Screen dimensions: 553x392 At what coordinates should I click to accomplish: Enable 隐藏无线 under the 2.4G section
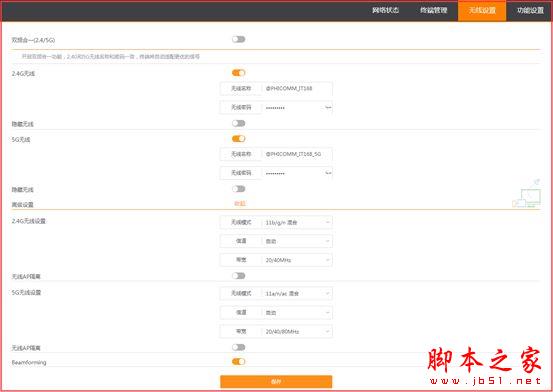[x=238, y=123]
